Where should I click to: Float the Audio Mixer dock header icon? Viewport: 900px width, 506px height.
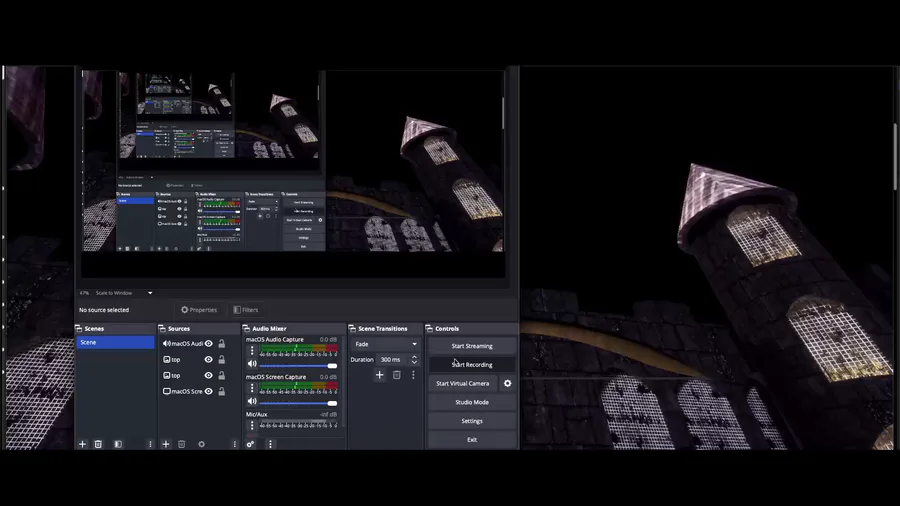pos(246,329)
